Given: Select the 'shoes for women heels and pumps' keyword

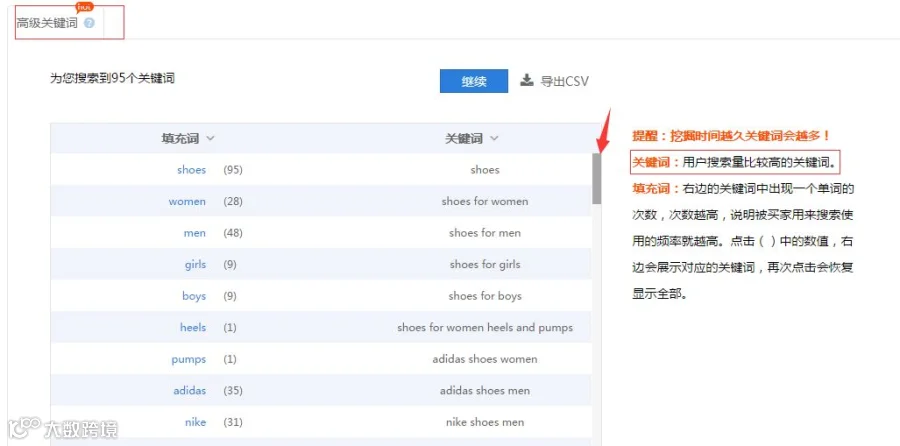Looking at the screenshot, I should (x=485, y=328).
